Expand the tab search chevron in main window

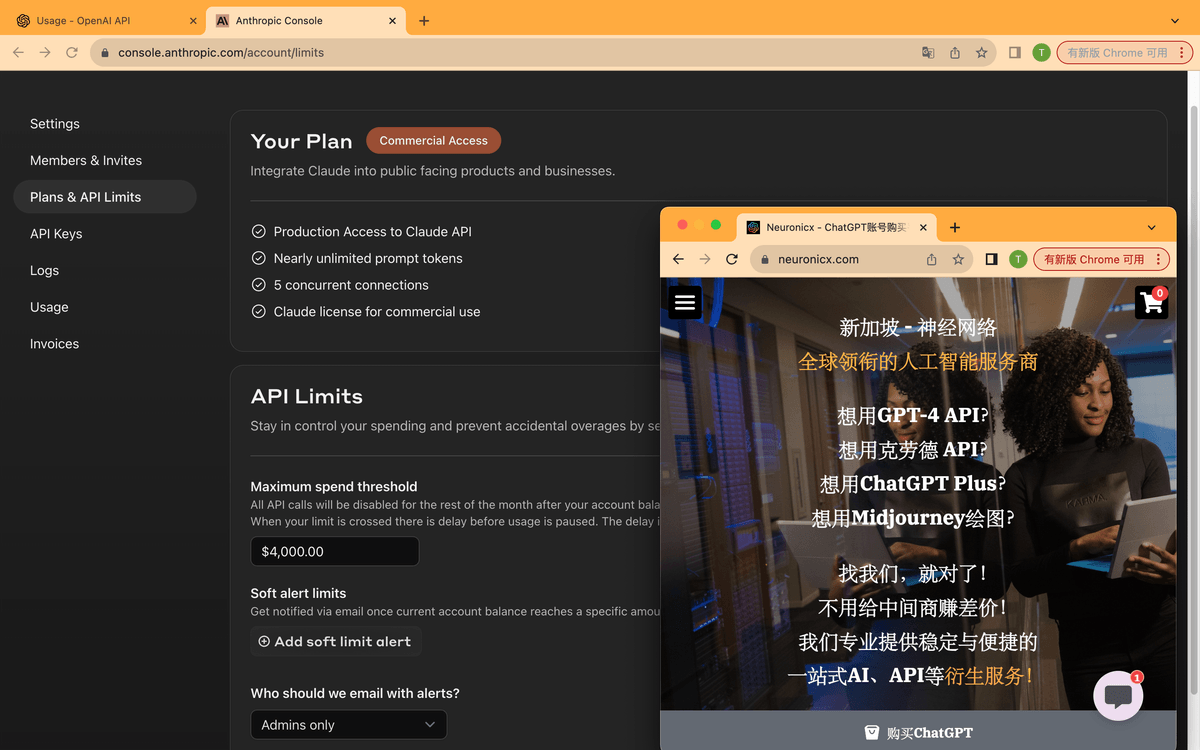[1174, 21]
